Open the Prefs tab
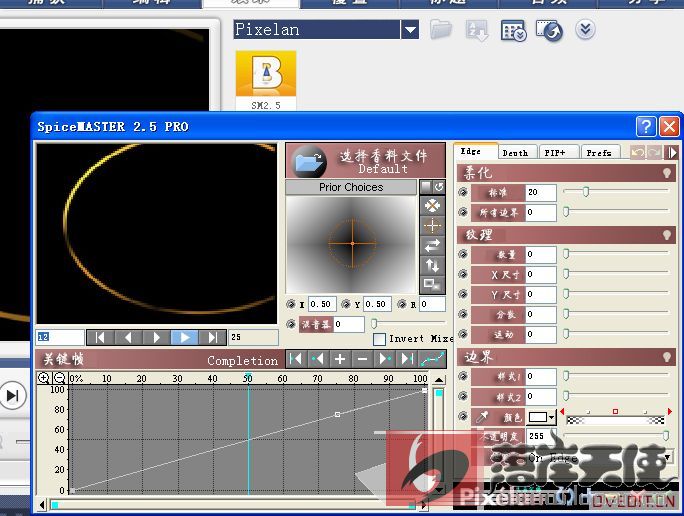The height and width of the screenshot is (516, 684). click(599, 153)
